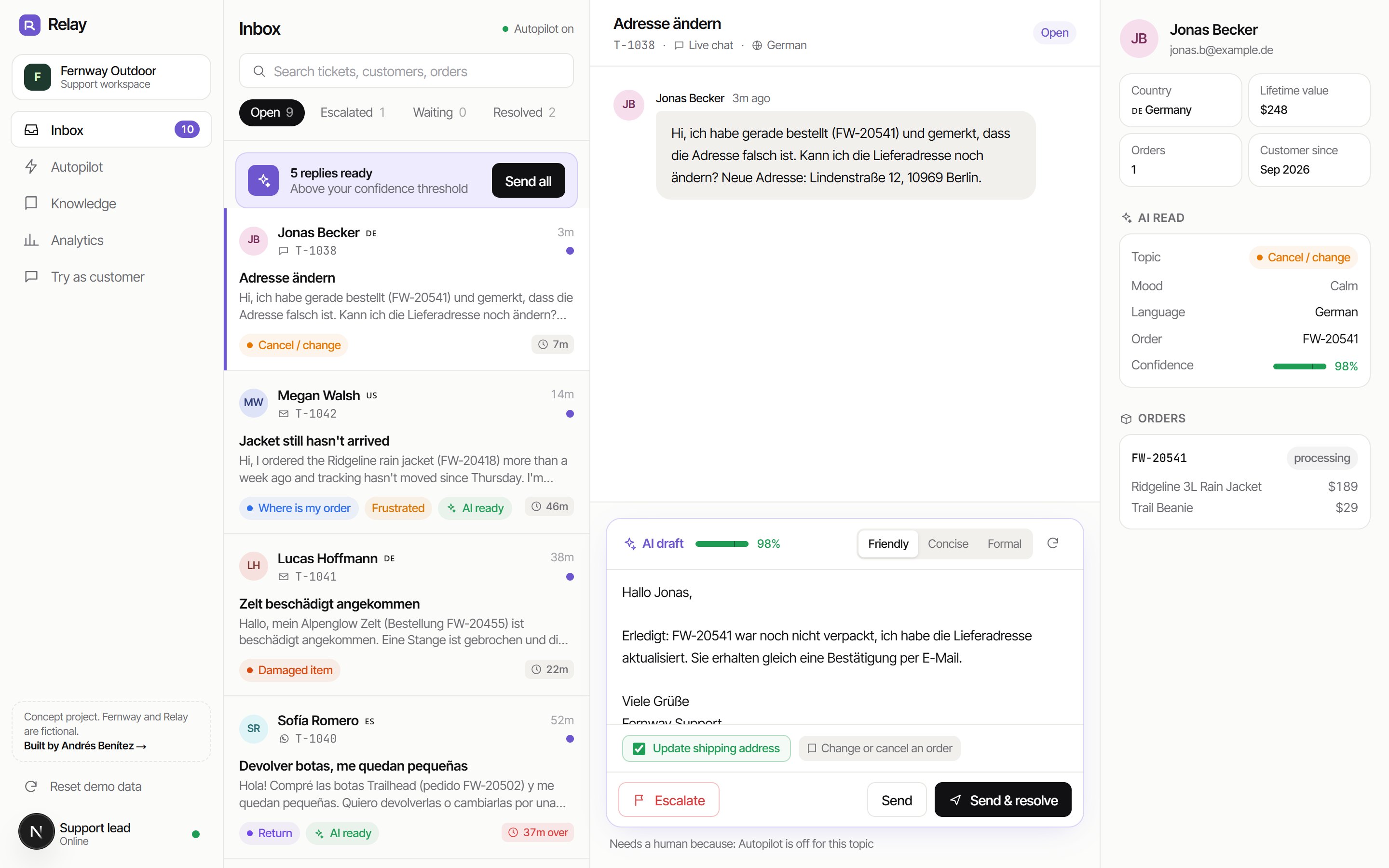
Task: Check Change or cancel an order action
Action: [x=879, y=748]
